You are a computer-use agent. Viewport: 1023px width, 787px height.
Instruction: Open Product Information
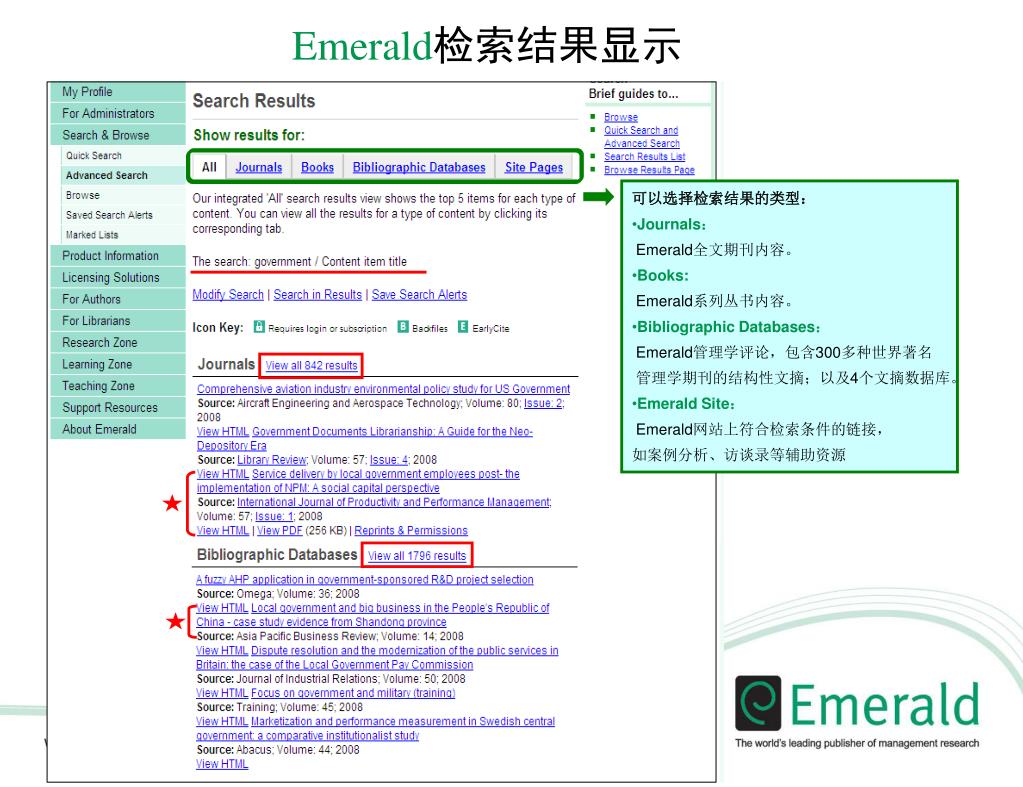pos(118,256)
